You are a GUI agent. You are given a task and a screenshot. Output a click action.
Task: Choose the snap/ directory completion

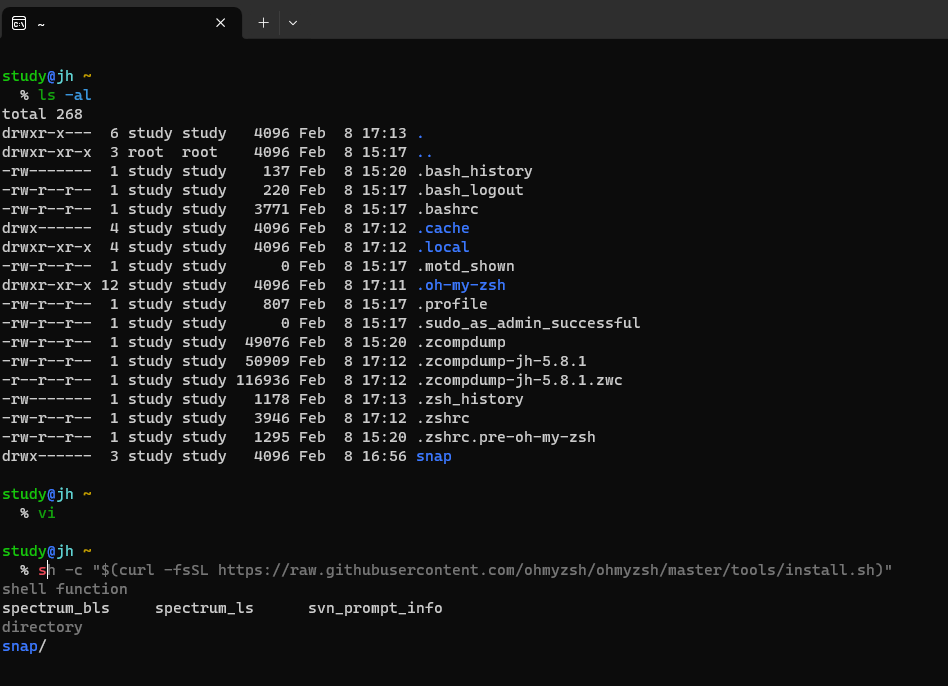24,646
